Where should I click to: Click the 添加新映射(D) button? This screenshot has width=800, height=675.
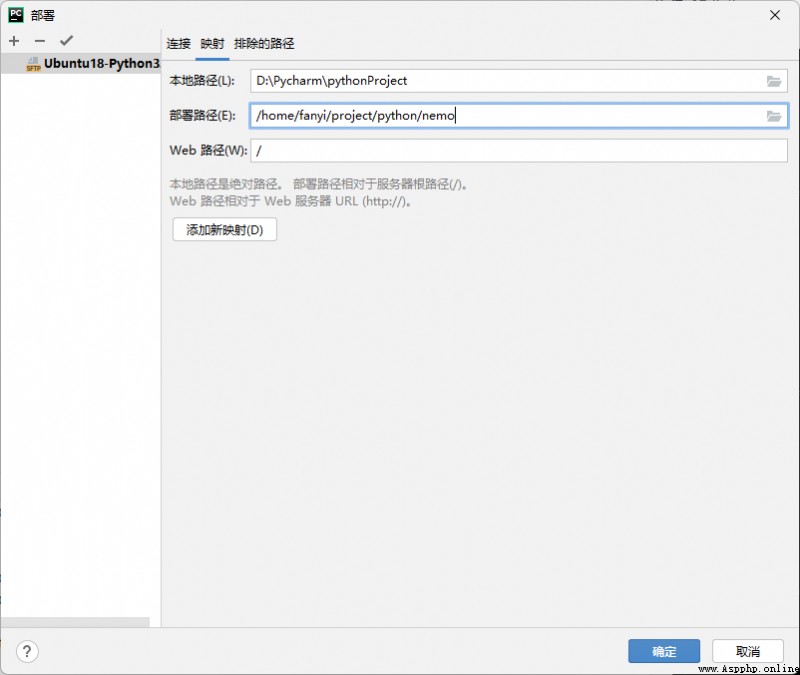pyautogui.click(x=224, y=230)
